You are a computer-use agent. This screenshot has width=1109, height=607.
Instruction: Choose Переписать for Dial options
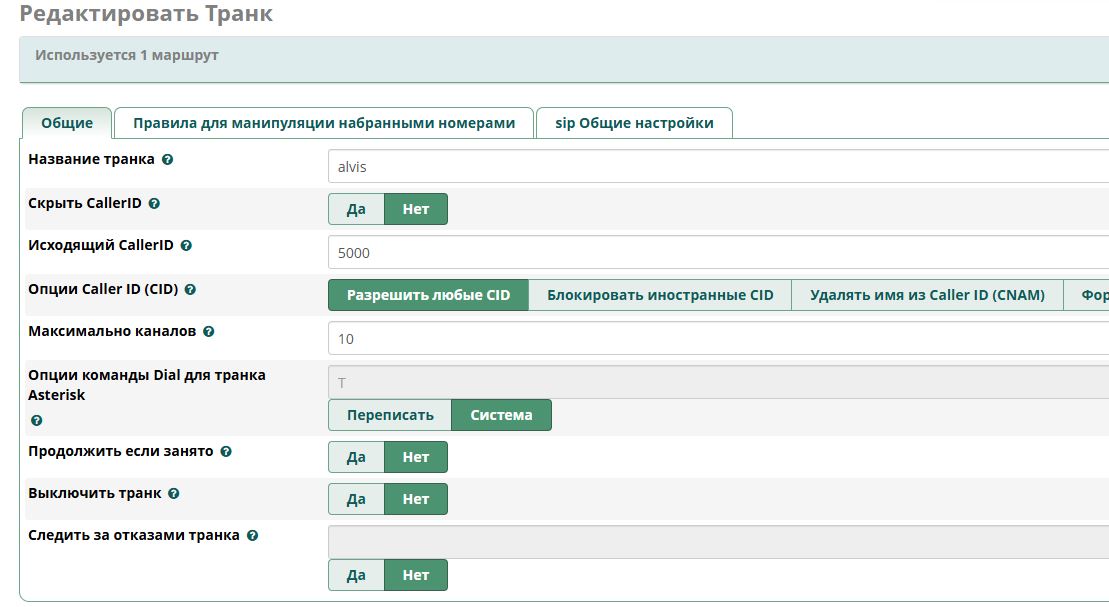click(390, 415)
